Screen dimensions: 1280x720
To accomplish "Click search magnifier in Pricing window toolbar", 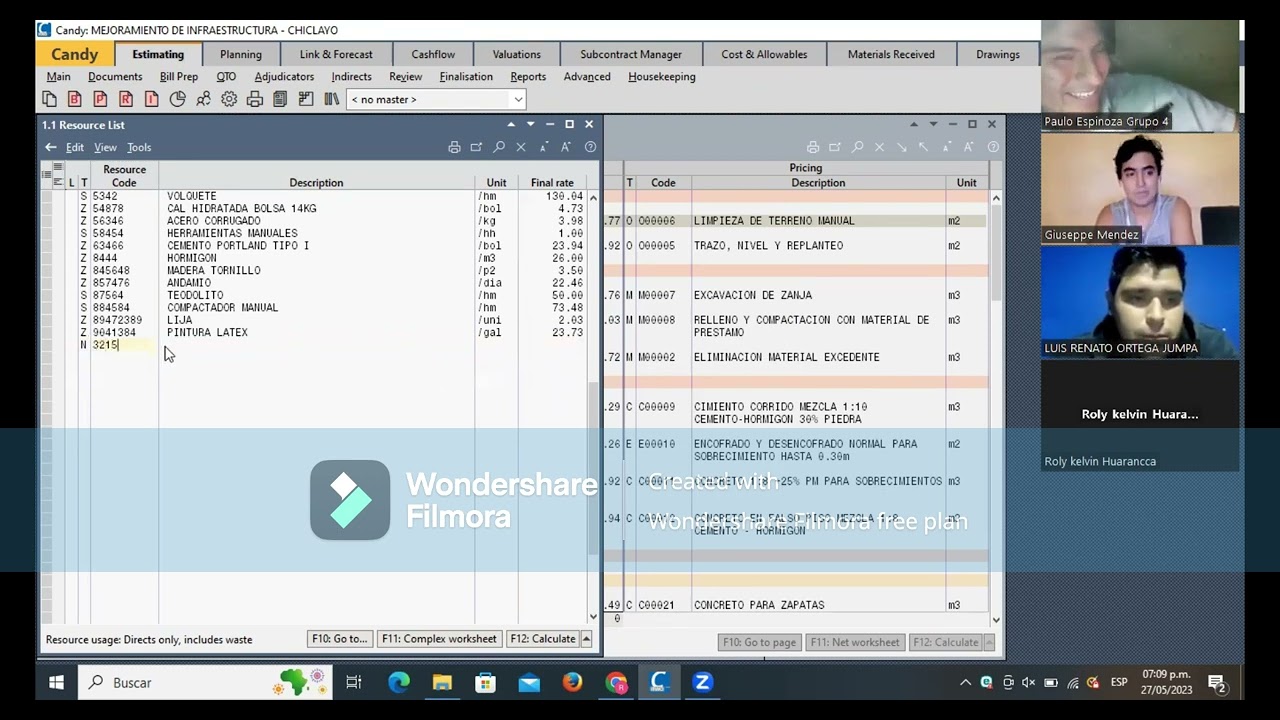I will 858,147.
